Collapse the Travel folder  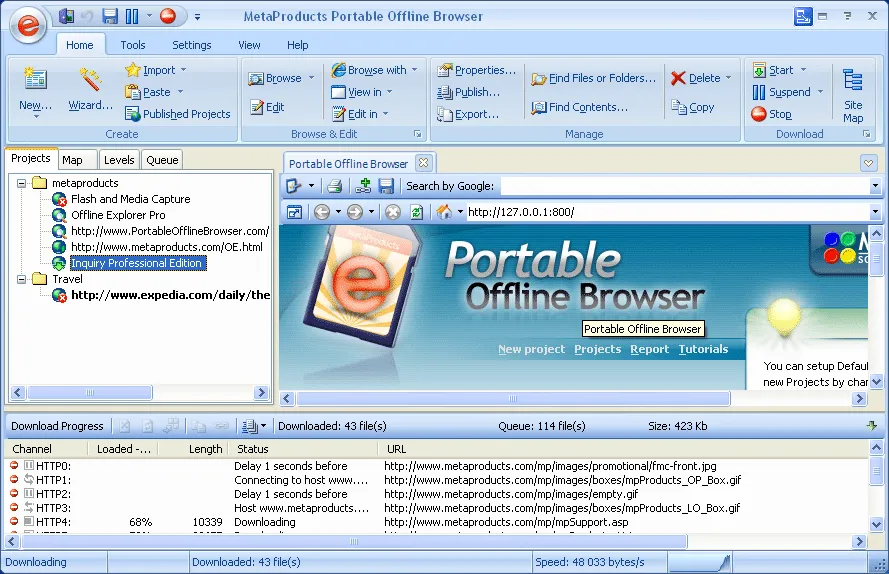click(x=22, y=279)
